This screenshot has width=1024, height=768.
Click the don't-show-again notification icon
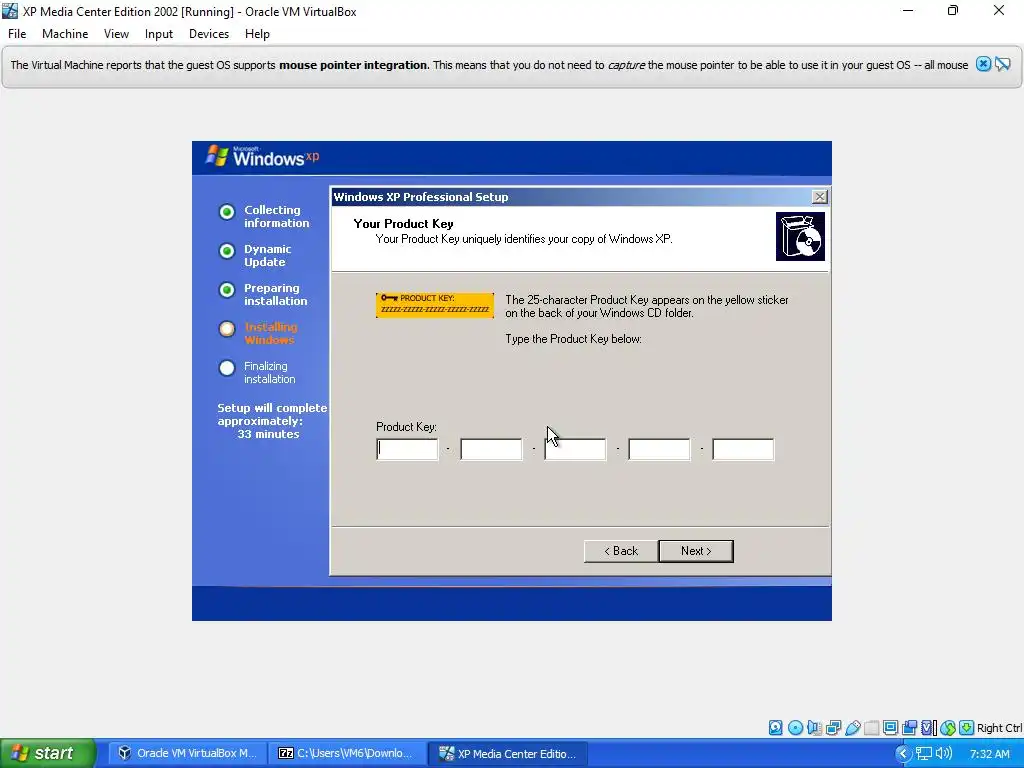(1003, 64)
